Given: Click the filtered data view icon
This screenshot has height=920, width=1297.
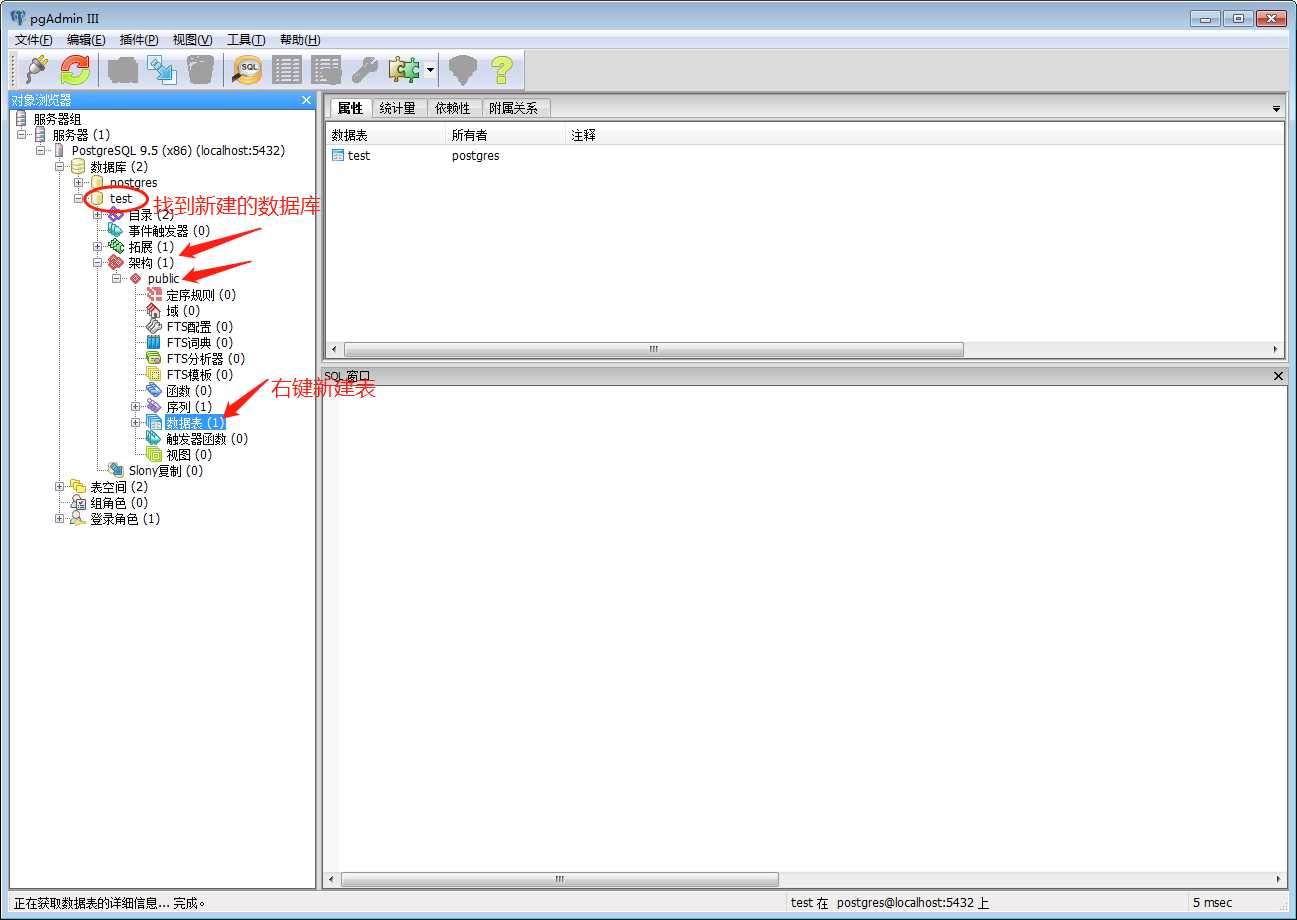Looking at the screenshot, I should 326,69.
